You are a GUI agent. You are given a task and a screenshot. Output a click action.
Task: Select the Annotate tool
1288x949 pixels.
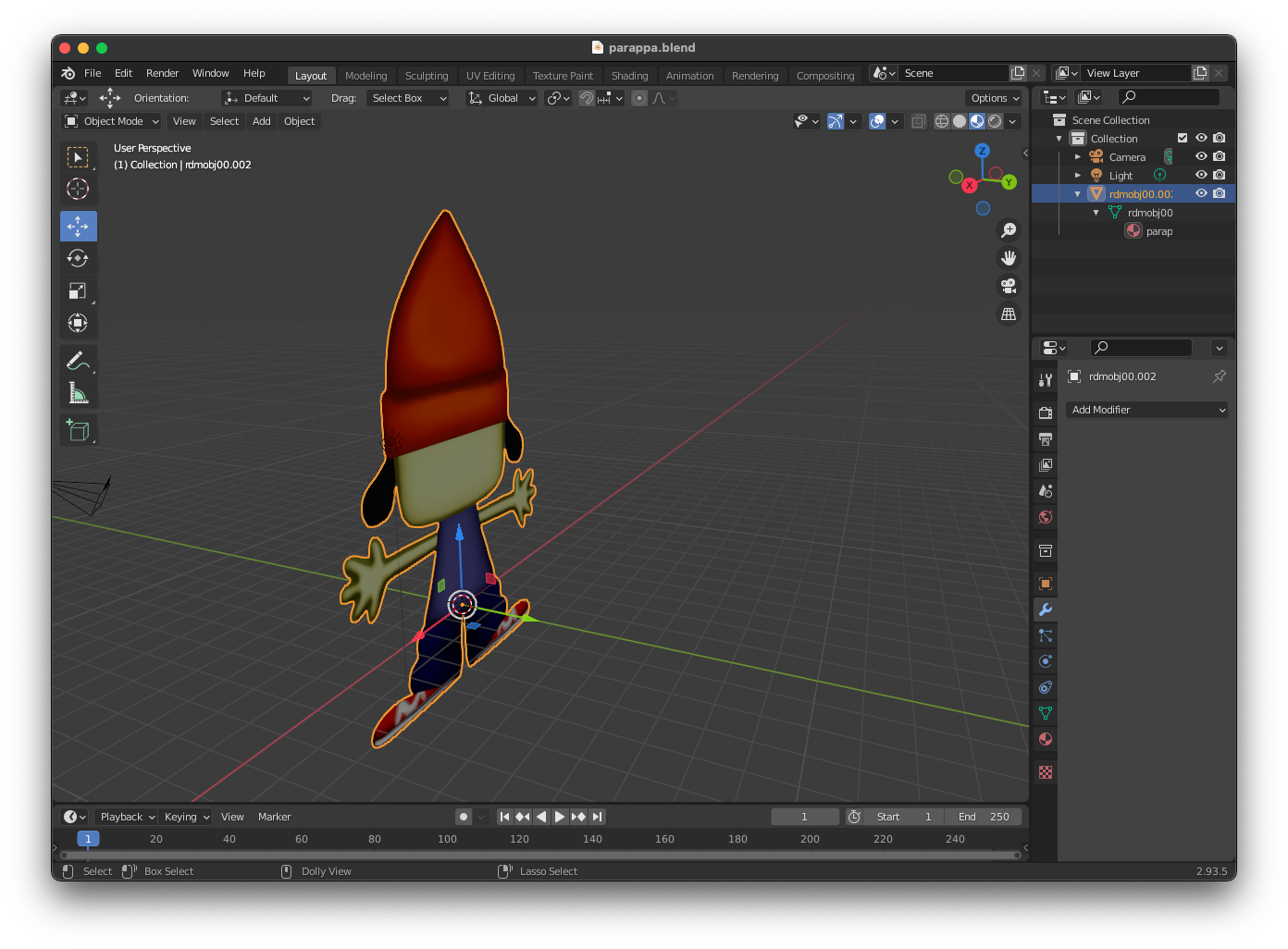pos(78,361)
